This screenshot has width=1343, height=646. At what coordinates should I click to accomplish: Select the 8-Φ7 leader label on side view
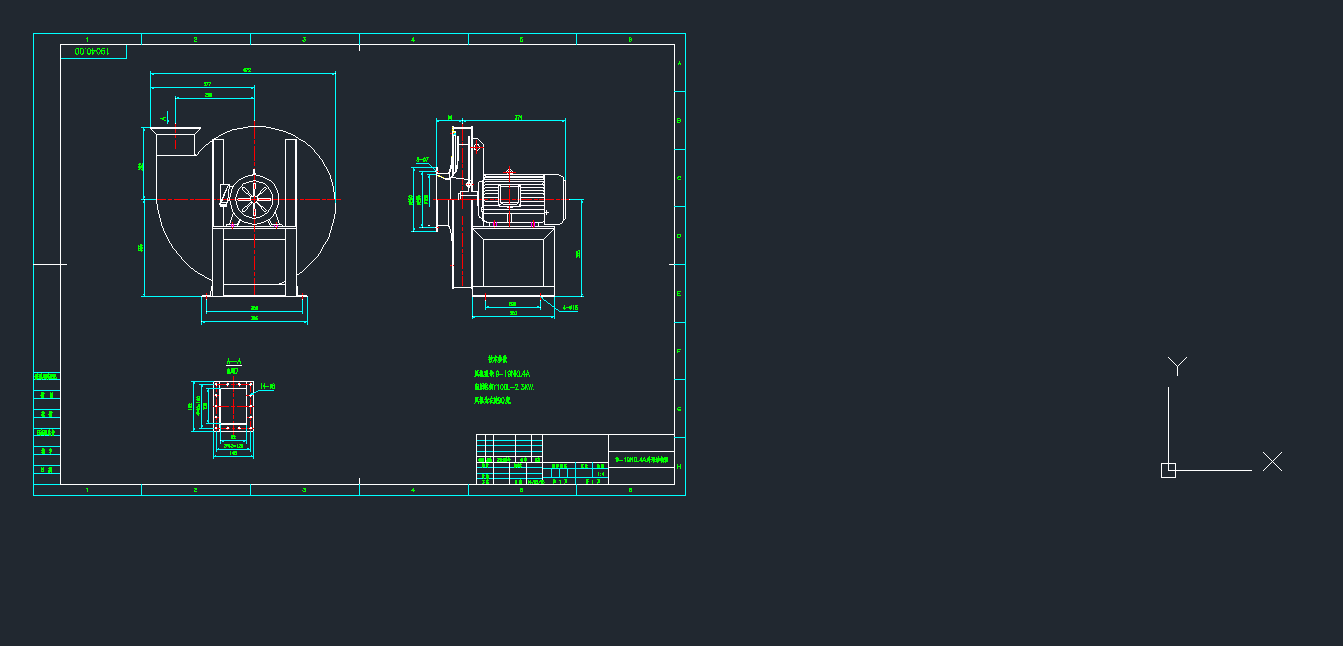pyautogui.click(x=422, y=159)
